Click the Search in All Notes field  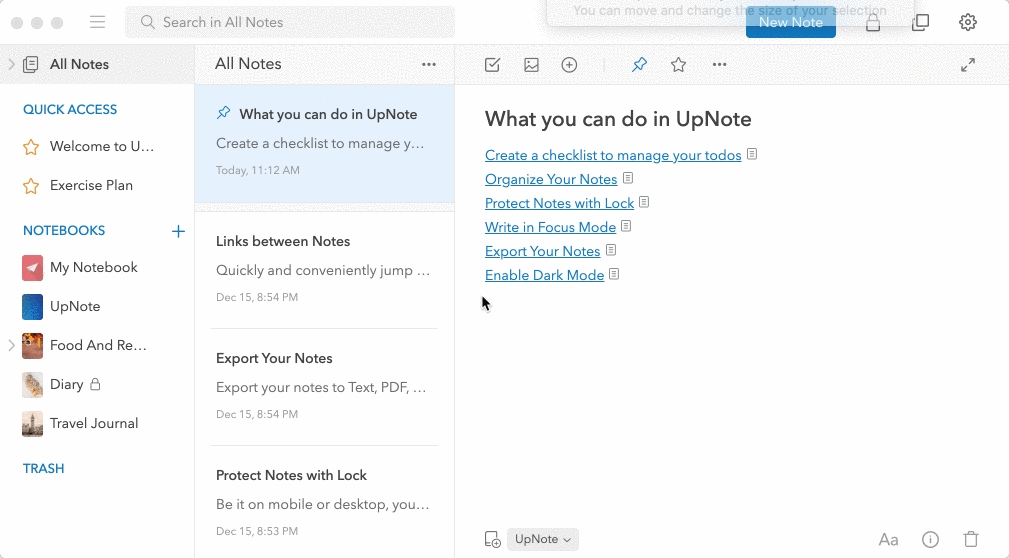click(290, 23)
